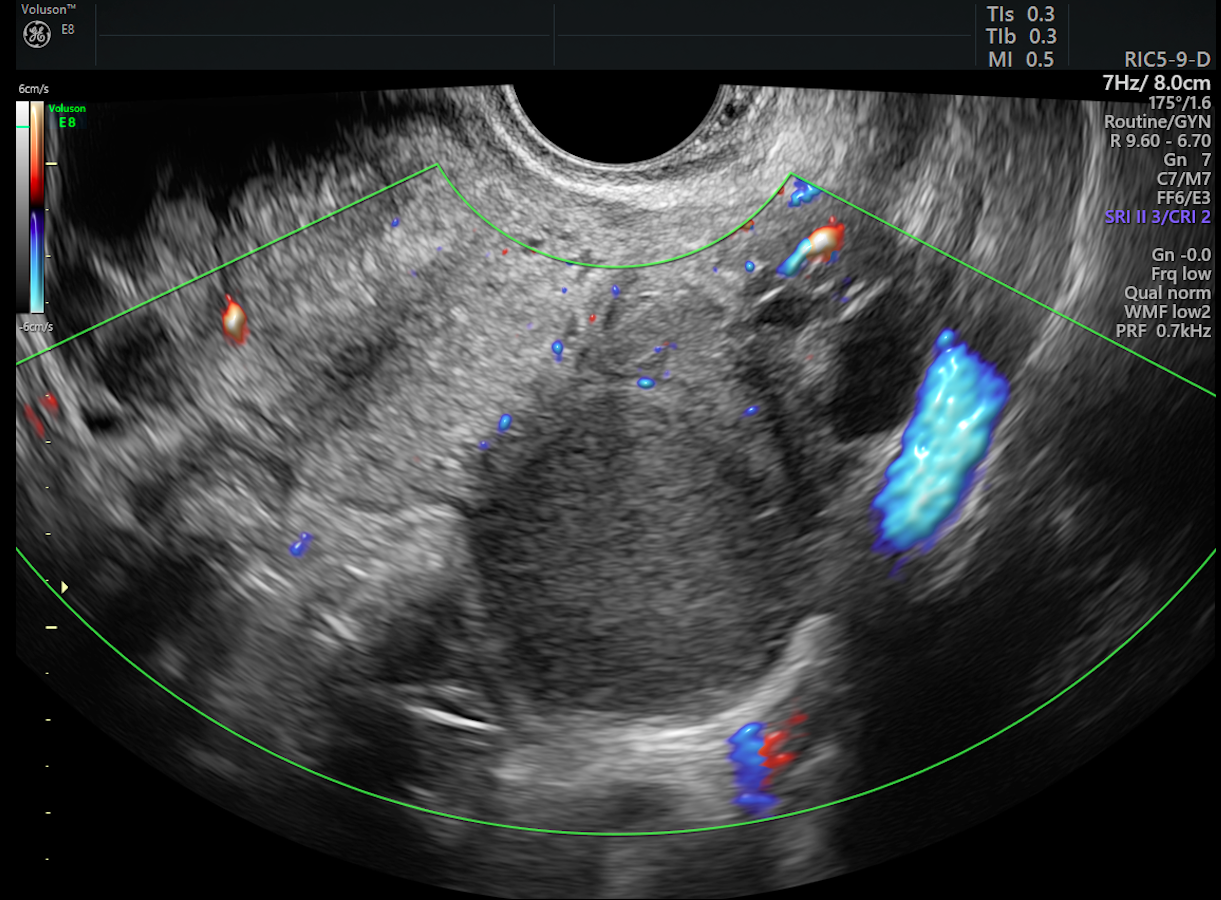Click the 7Hz/ 8.0cm frame rate readout

(1156, 83)
